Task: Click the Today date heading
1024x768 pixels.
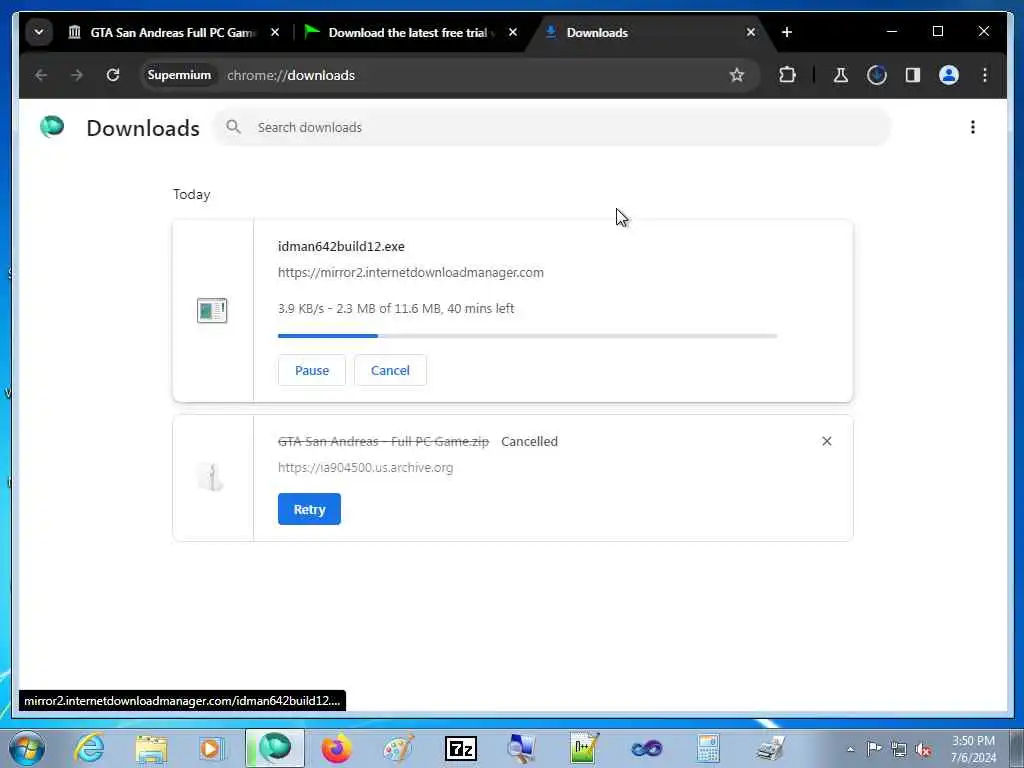Action: (191, 194)
